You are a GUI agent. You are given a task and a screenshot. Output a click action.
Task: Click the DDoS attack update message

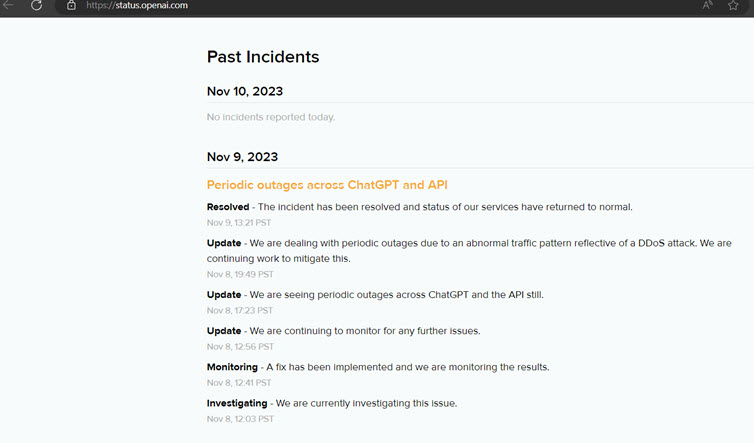coord(469,251)
